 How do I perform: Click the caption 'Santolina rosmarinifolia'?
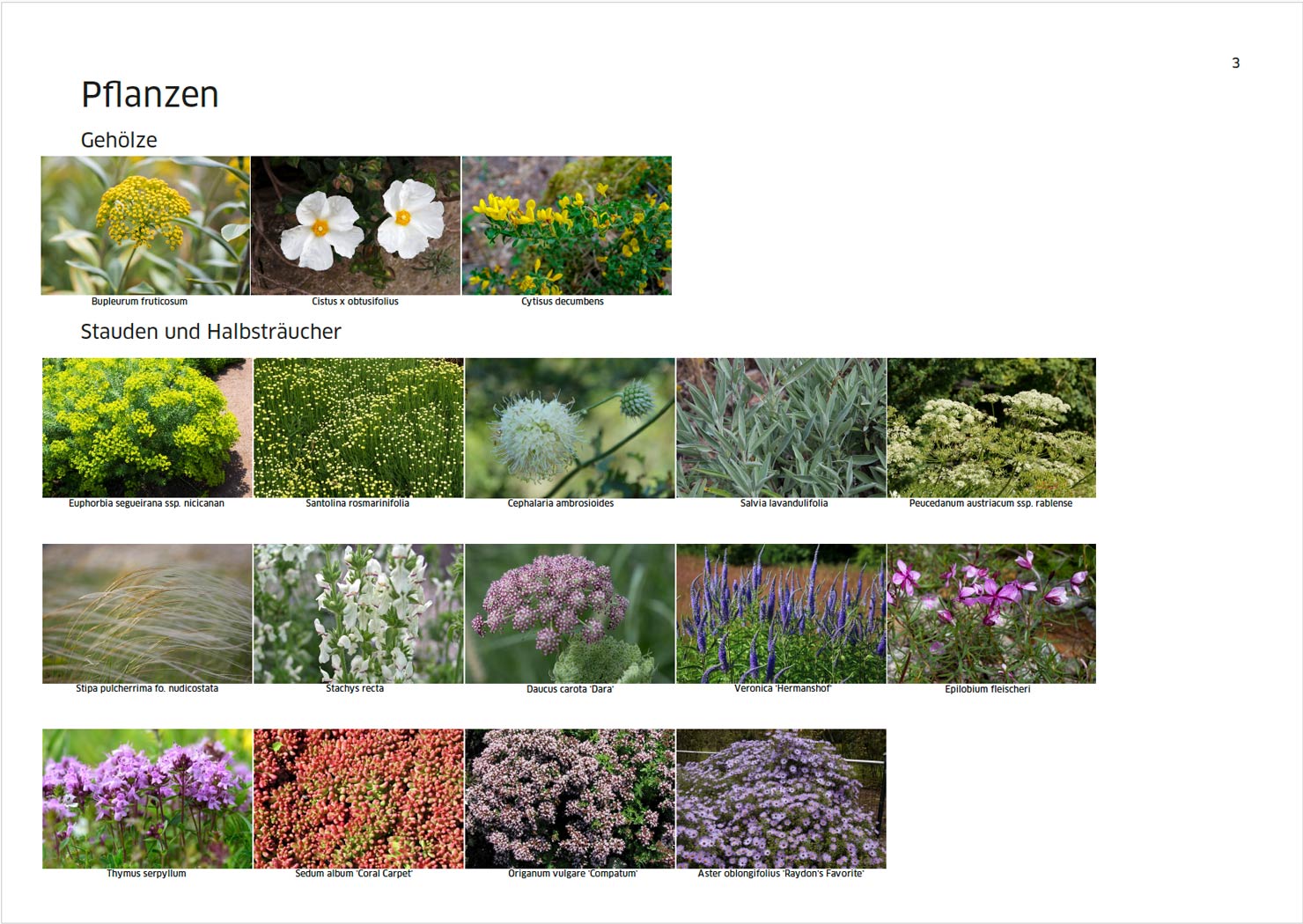pos(357,503)
